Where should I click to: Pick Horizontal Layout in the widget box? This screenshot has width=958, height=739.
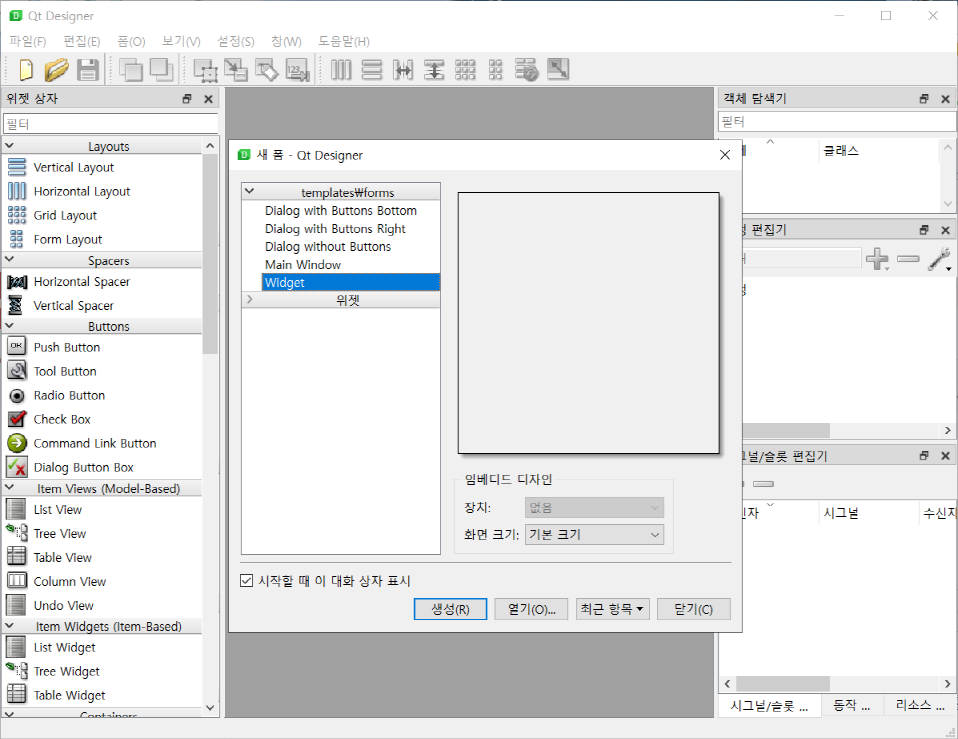[x=82, y=191]
